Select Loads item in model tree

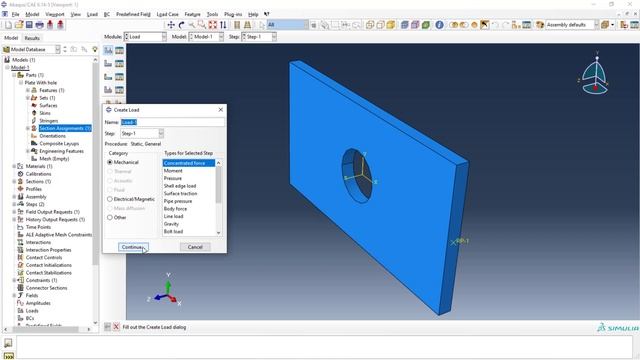[32, 311]
